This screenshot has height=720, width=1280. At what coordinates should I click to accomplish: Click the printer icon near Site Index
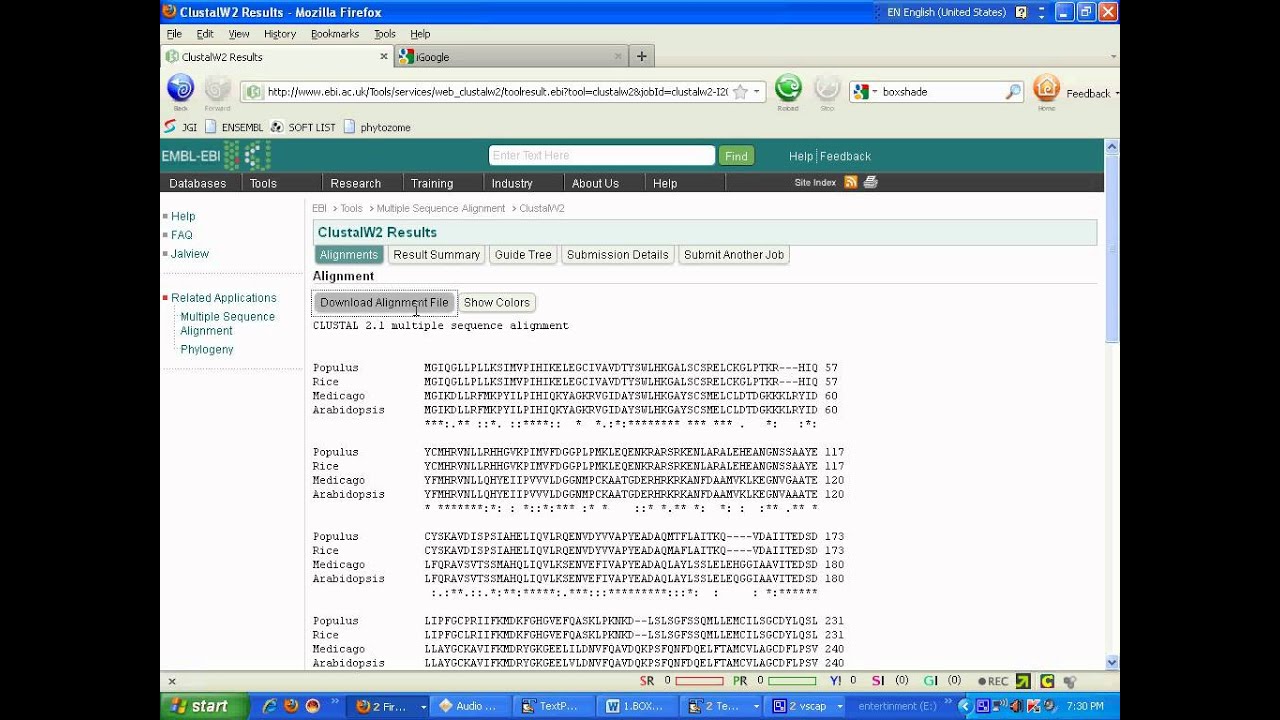click(871, 182)
